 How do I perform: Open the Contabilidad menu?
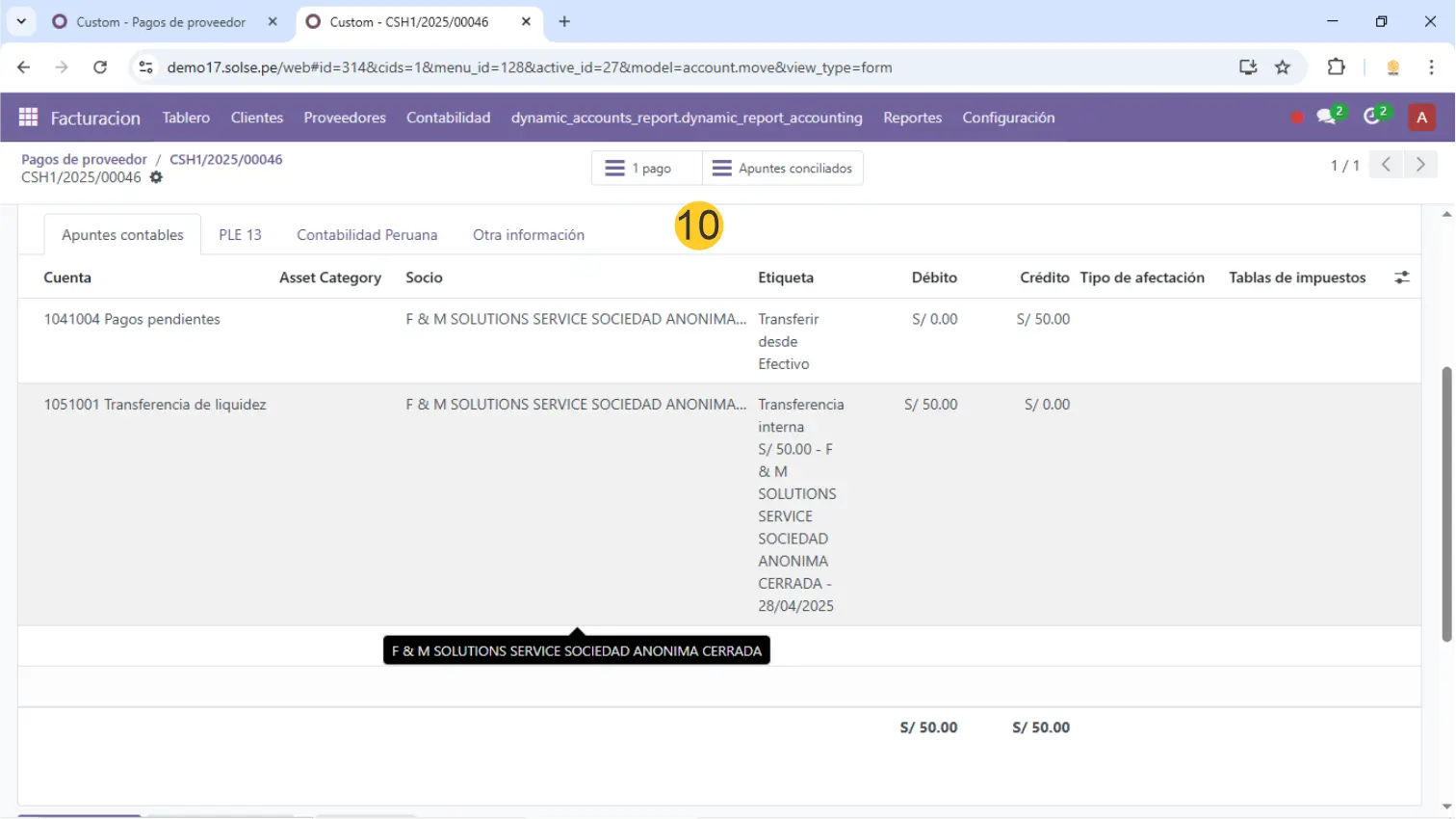pos(448,118)
